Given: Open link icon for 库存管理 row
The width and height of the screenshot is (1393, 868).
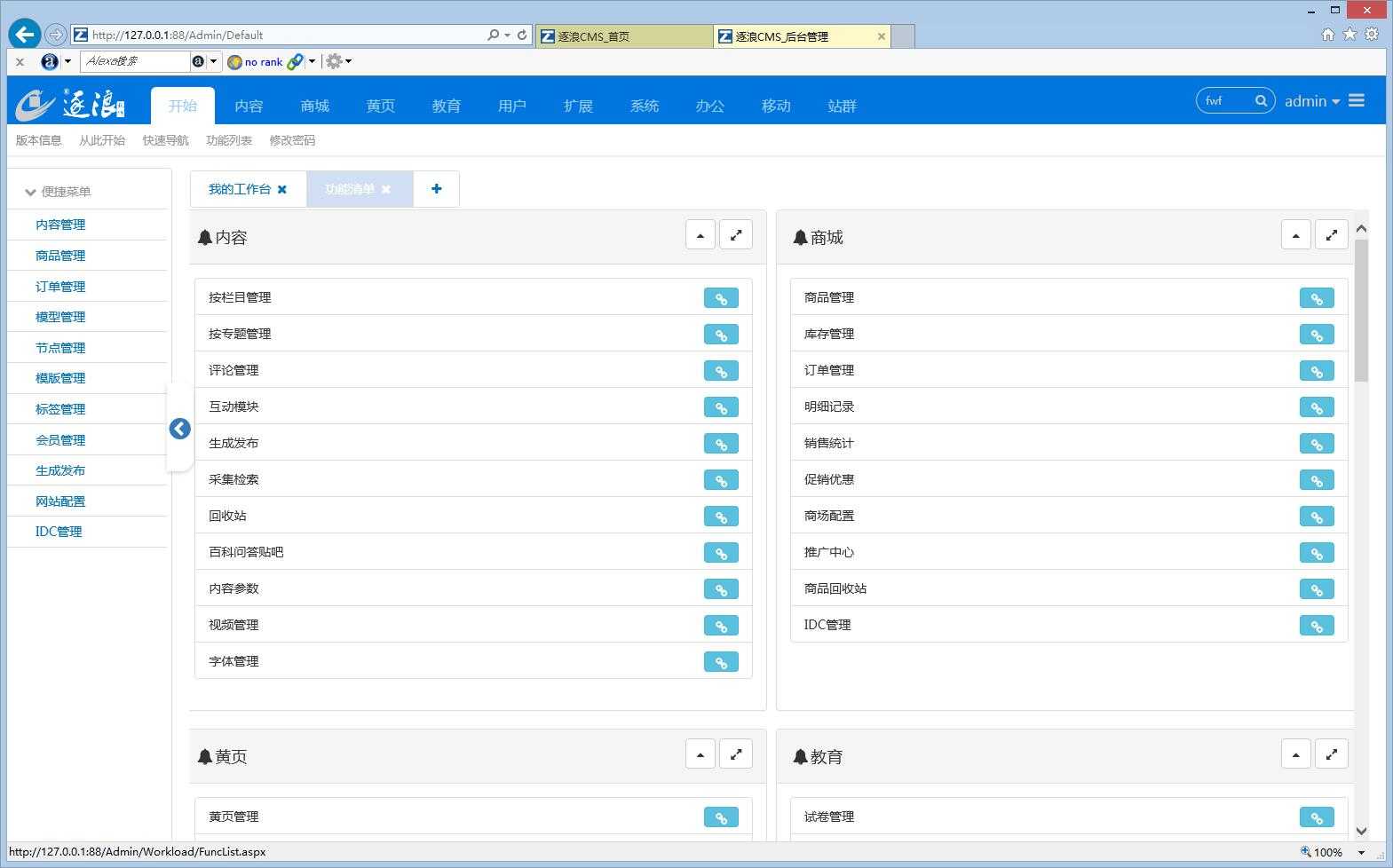Looking at the screenshot, I should coord(1317,335).
